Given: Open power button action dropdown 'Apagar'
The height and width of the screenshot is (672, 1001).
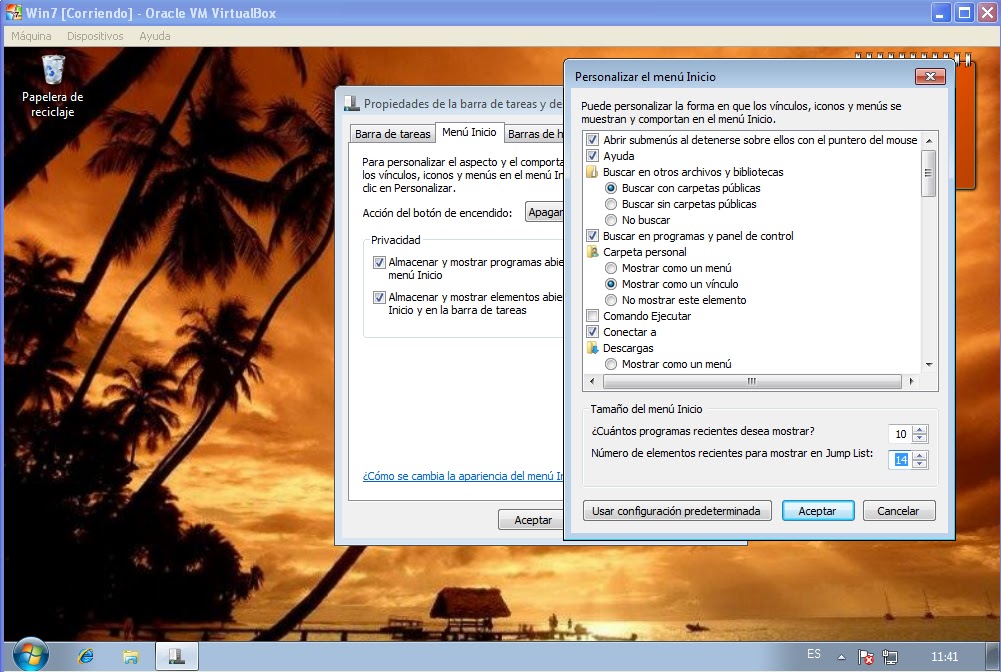Looking at the screenshot, I should tap(545, 212).
